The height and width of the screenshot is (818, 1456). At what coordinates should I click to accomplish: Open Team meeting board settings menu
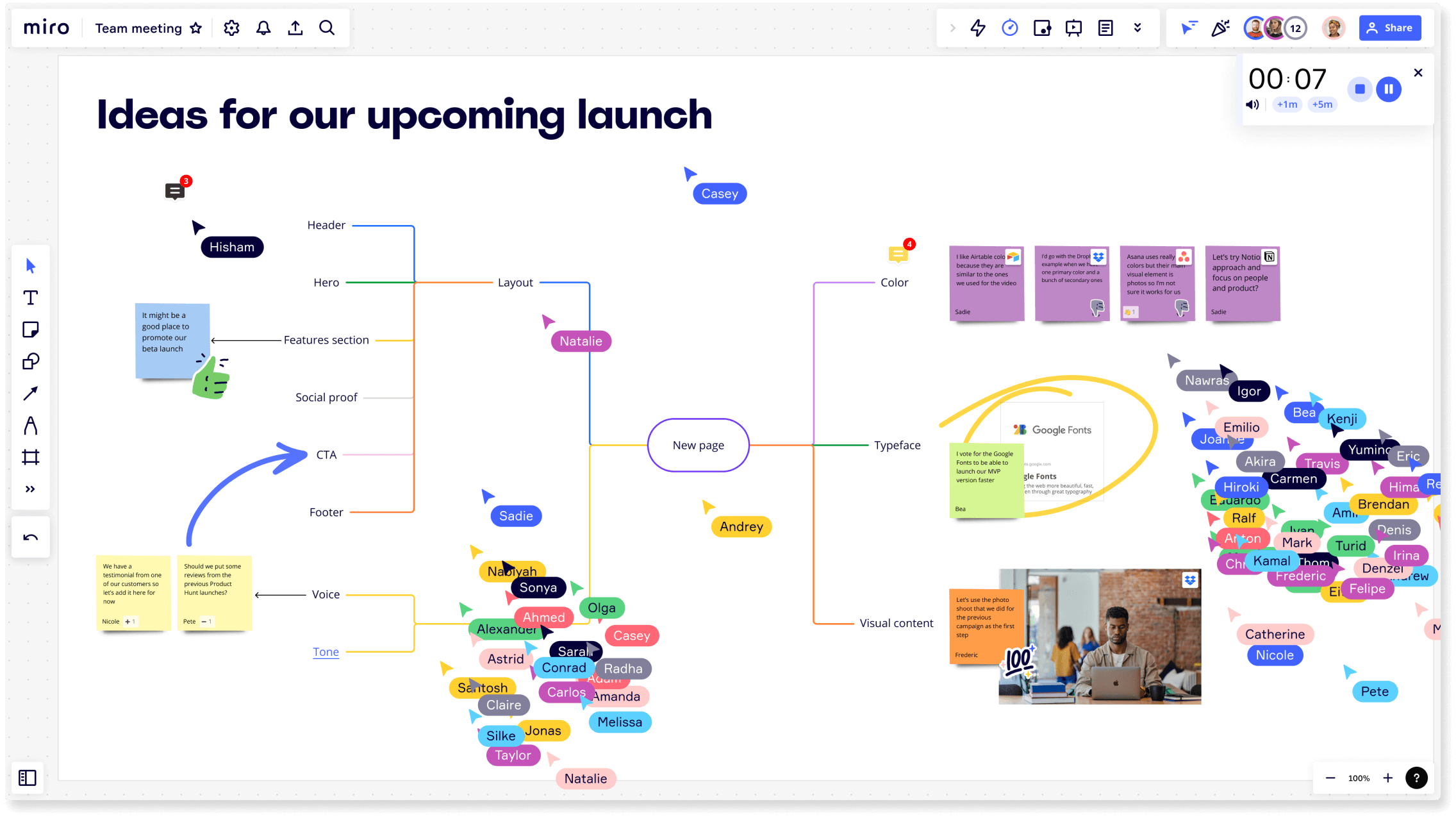click(231, 27)
